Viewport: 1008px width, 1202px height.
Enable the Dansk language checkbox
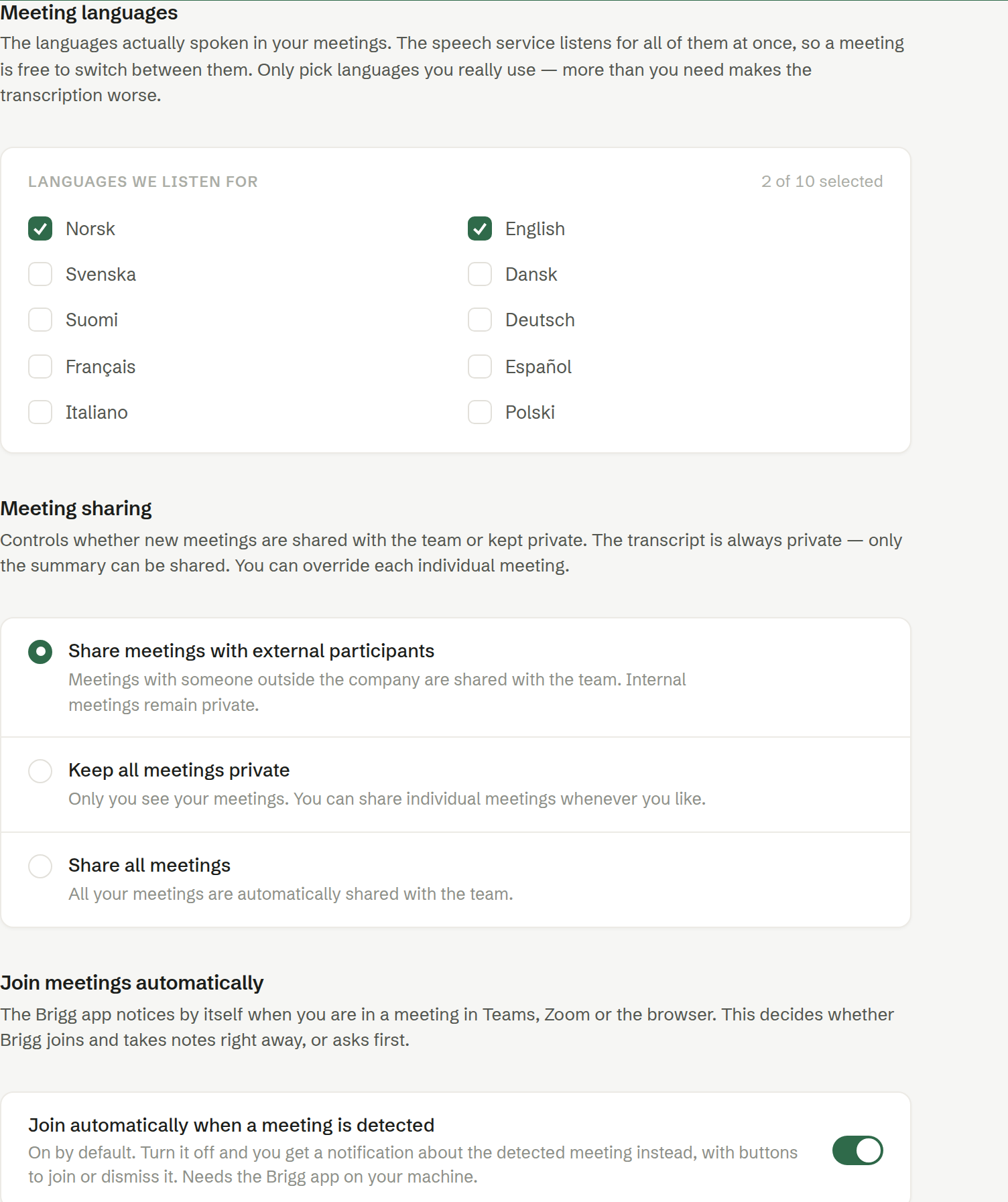click(x=480, y=274)
